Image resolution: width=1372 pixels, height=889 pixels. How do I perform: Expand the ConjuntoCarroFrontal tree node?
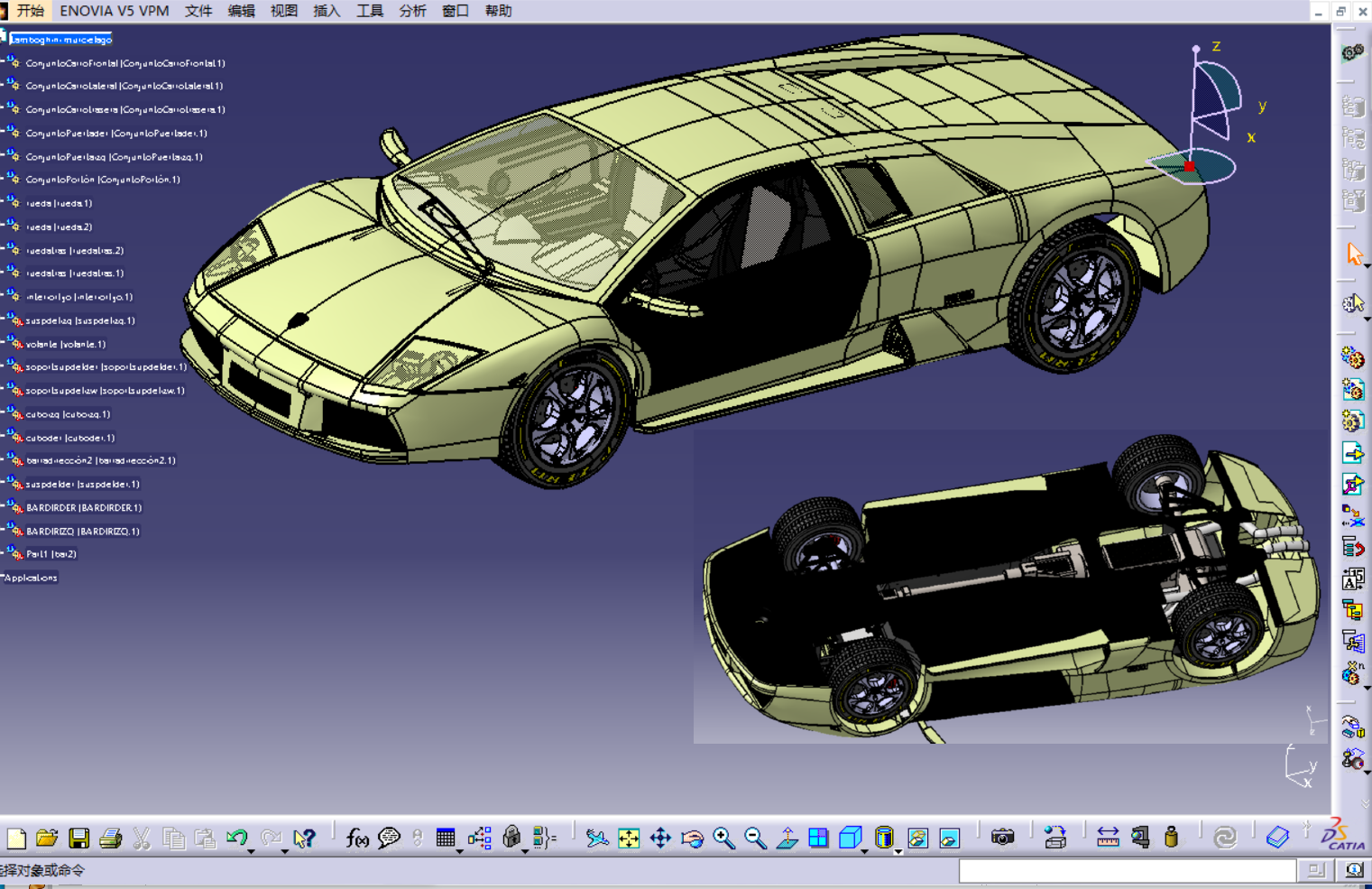coord(3,60)
